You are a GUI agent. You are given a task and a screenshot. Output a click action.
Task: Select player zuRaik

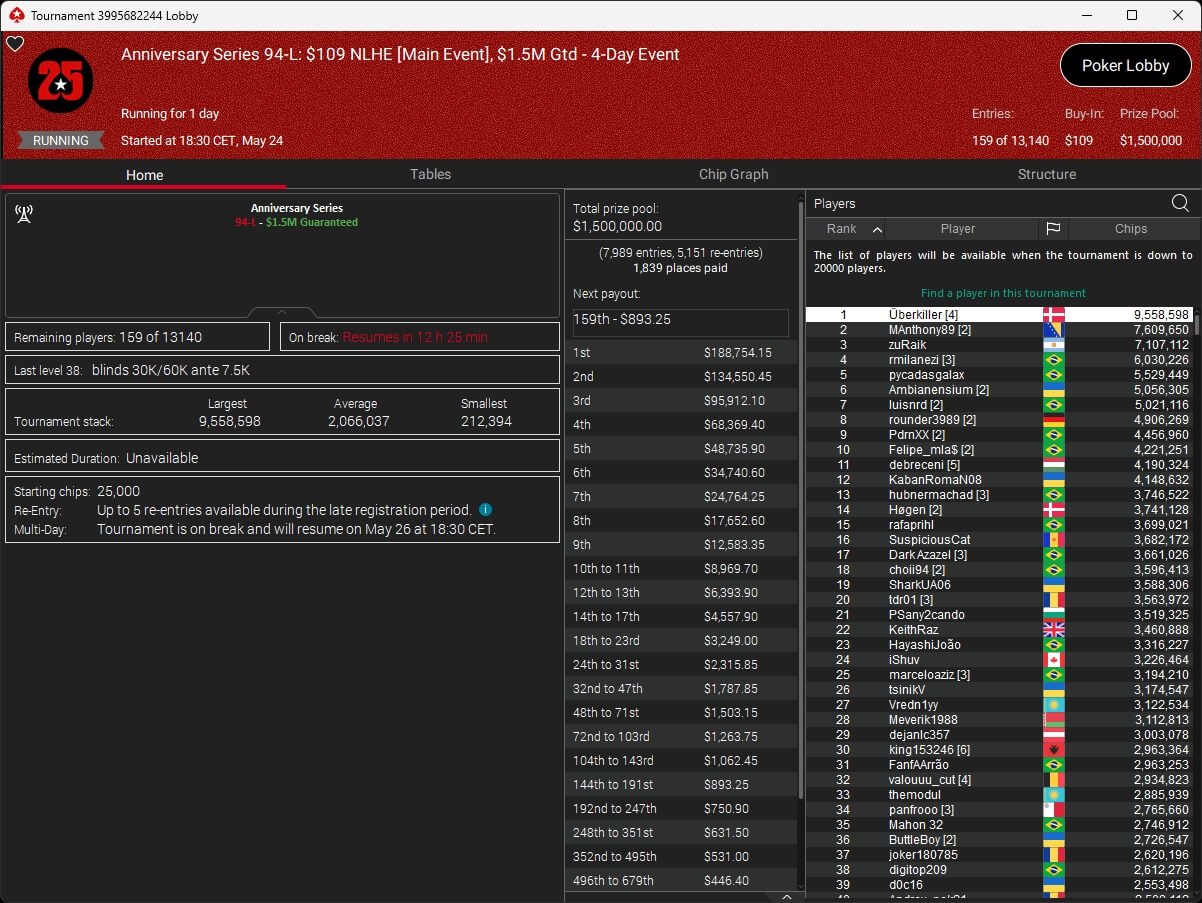click(999, 345)
